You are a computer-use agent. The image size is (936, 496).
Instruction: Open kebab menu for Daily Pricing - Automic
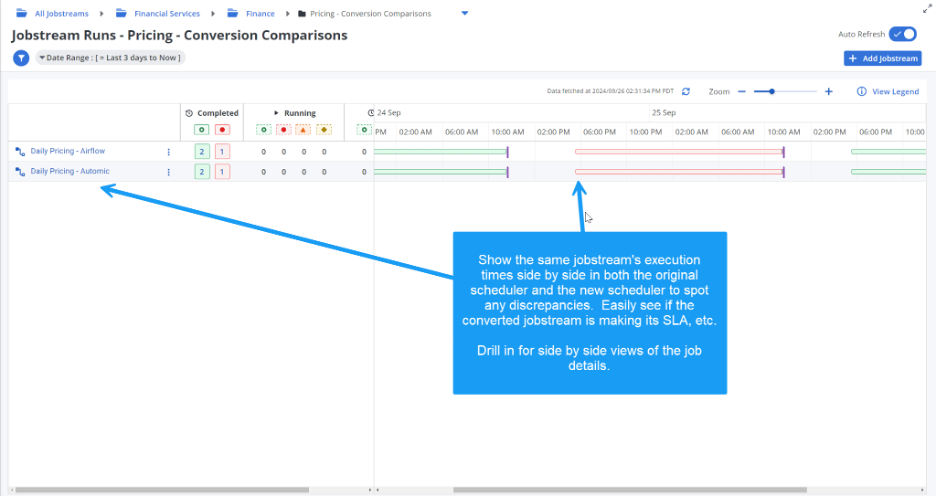(168, 172)
